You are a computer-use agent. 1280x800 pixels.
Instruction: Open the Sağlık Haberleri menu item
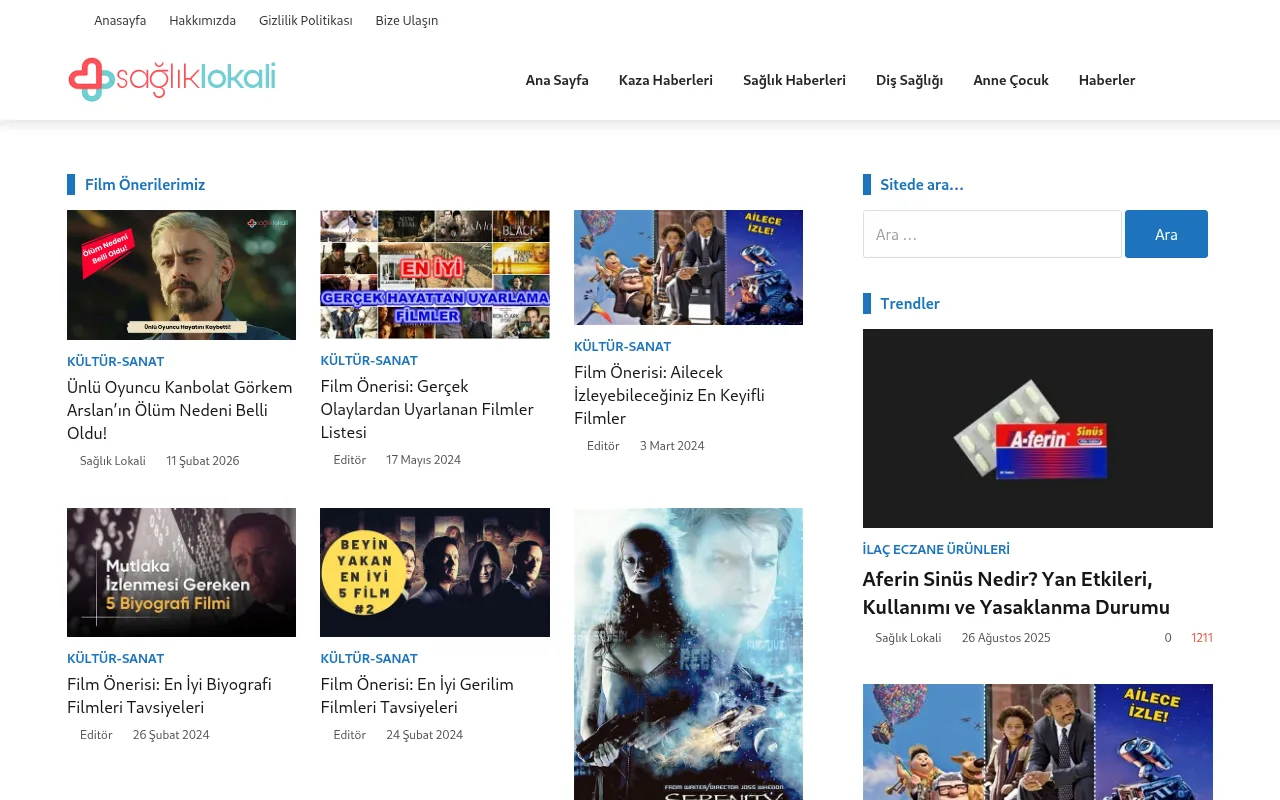pyautogui.click(x=794, y=80)
